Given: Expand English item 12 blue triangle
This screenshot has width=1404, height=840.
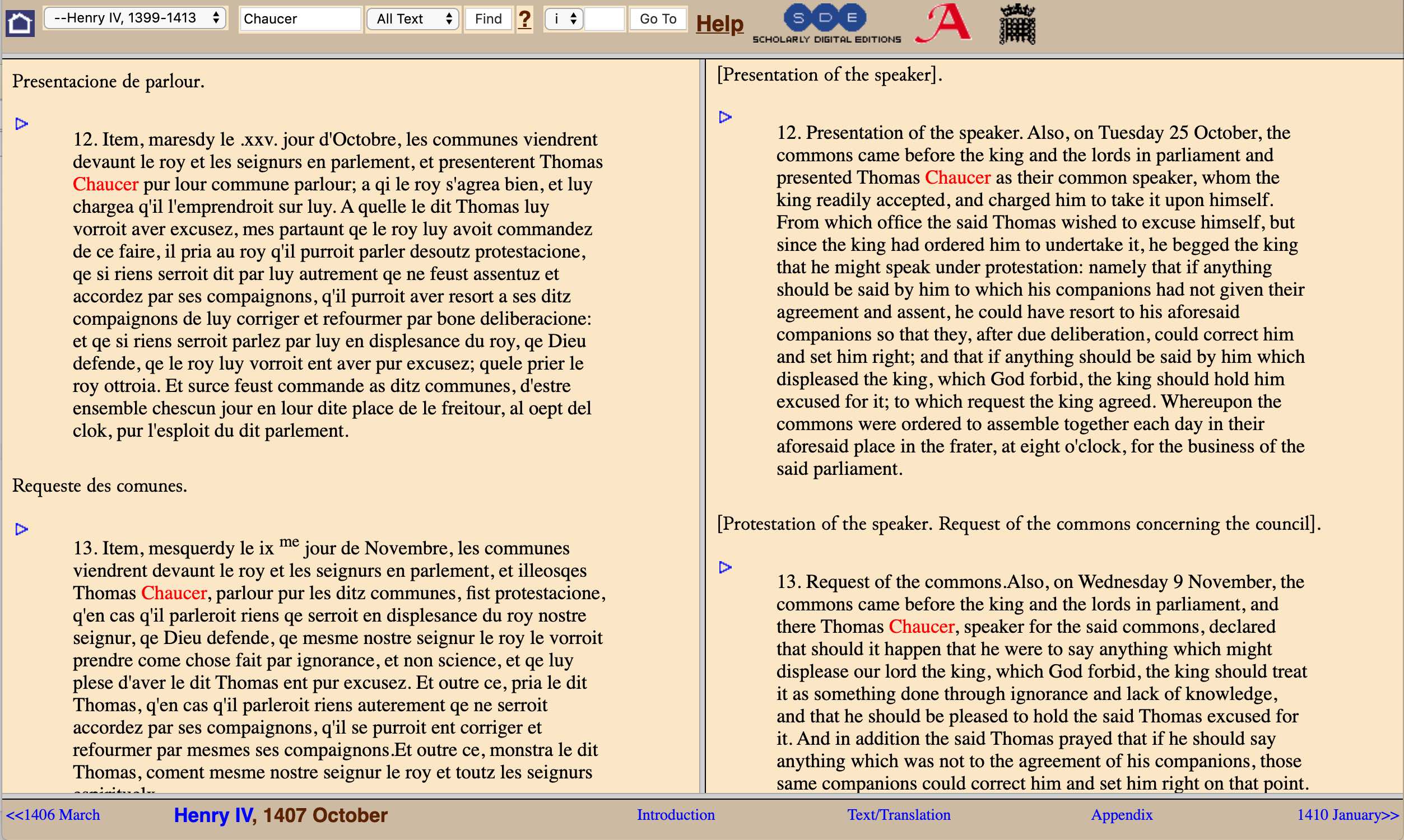Looking at the screenshot, I should pos(725,117).
